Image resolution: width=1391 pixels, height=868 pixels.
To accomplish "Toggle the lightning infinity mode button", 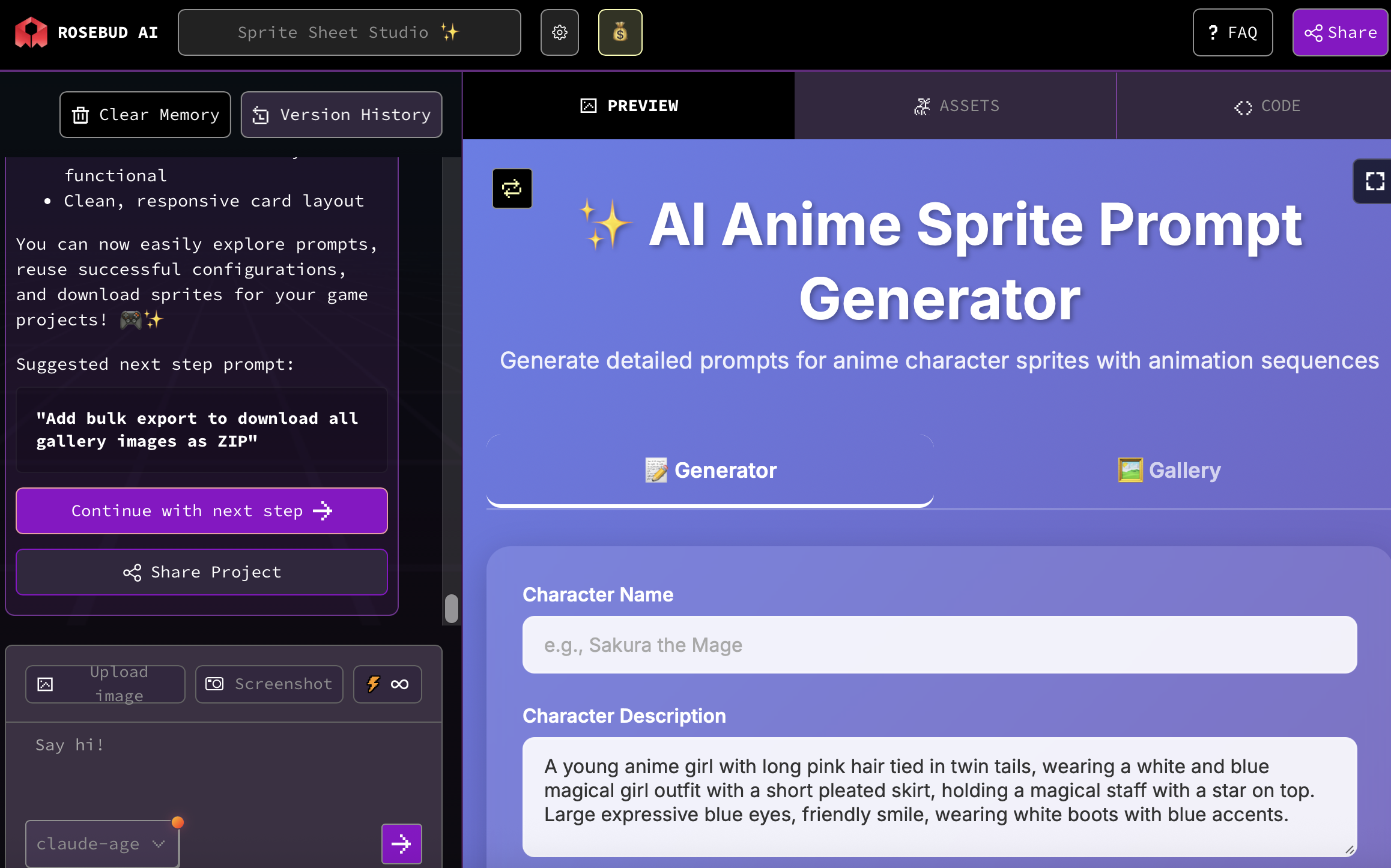I will [387, 684].
